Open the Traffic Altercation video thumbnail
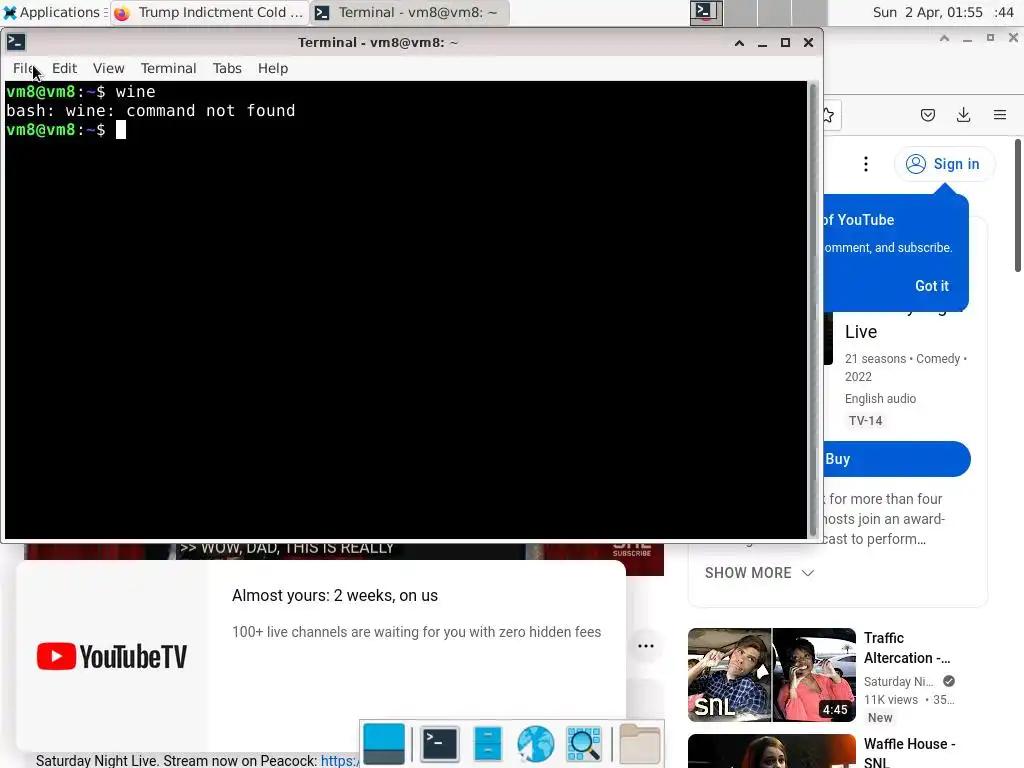 [x=771, y=675]
